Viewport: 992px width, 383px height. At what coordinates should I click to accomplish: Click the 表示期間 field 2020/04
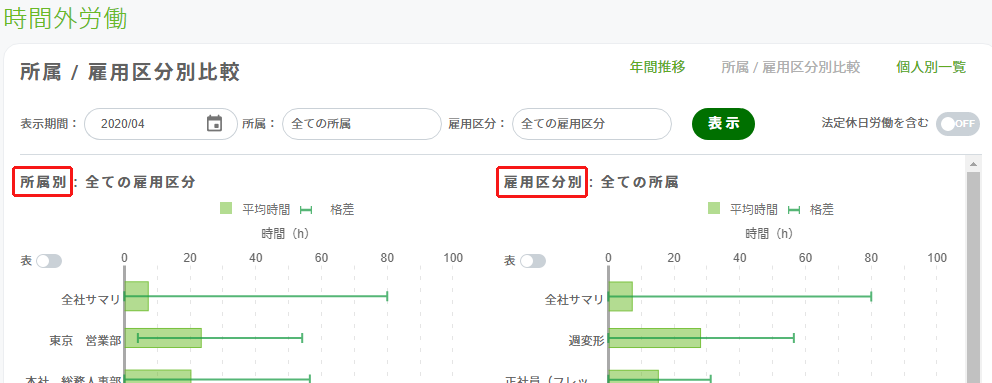point(161,124)
